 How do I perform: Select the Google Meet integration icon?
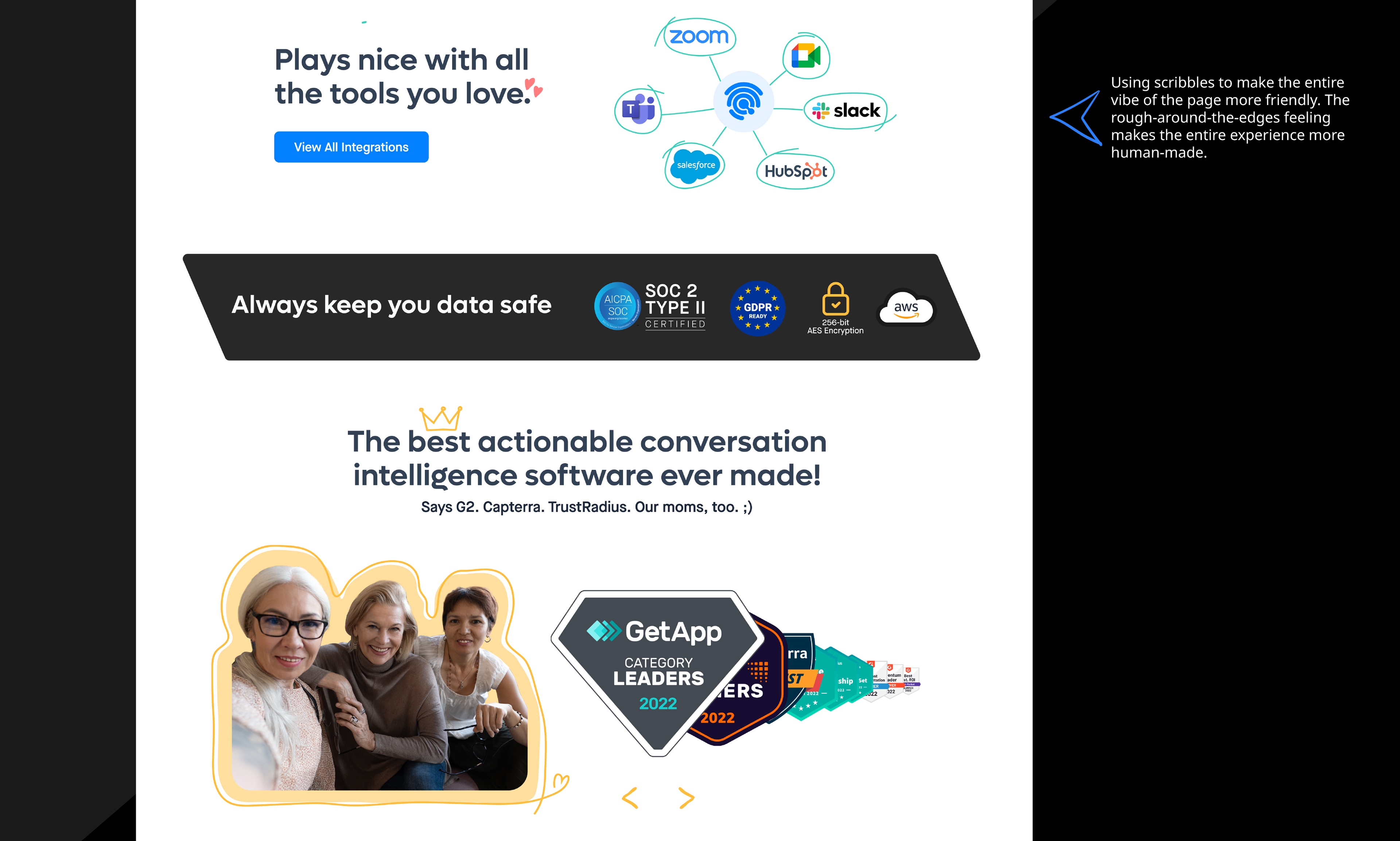[x=806, y=55]
